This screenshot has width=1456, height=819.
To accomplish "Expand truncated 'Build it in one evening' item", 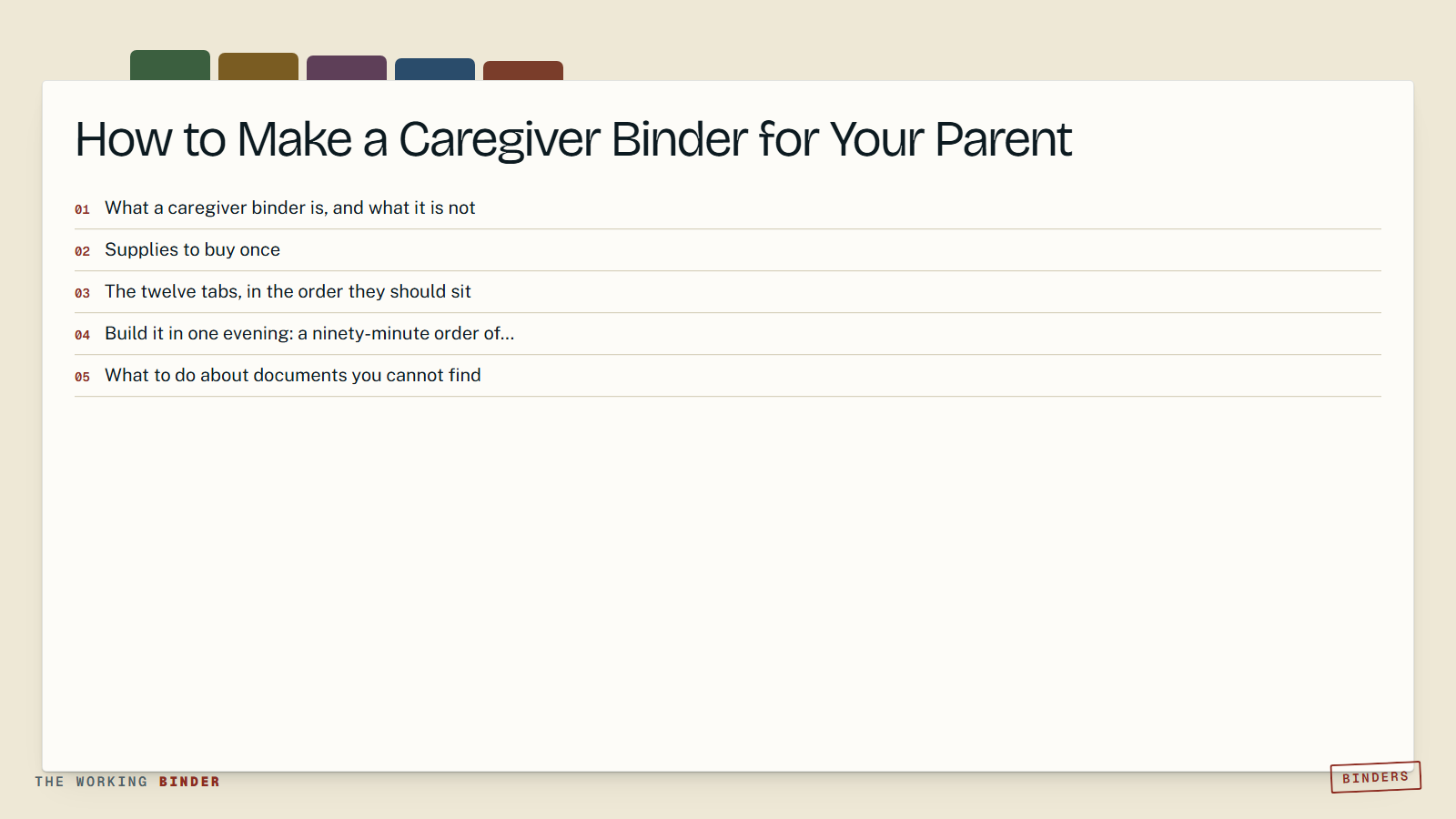I will [x=728, y=334].
